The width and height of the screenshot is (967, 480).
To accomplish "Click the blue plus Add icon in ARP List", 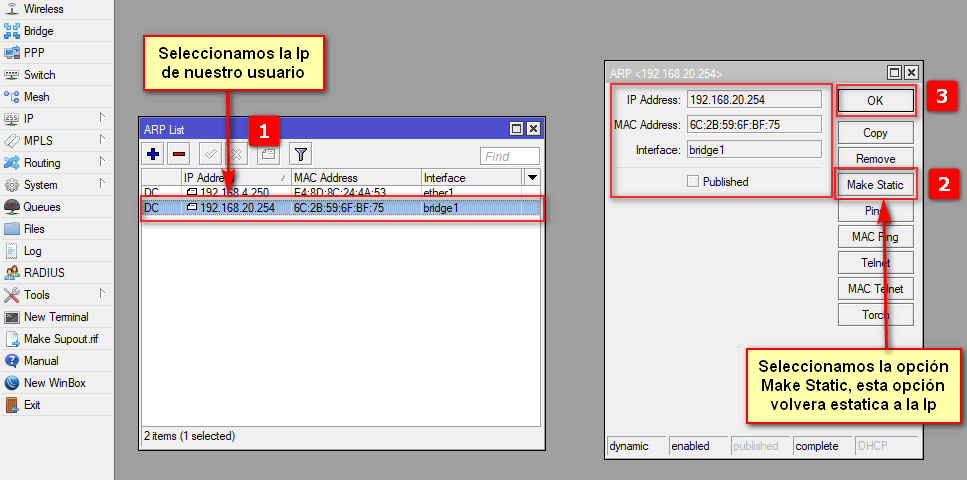I will (x=153, y=154).
